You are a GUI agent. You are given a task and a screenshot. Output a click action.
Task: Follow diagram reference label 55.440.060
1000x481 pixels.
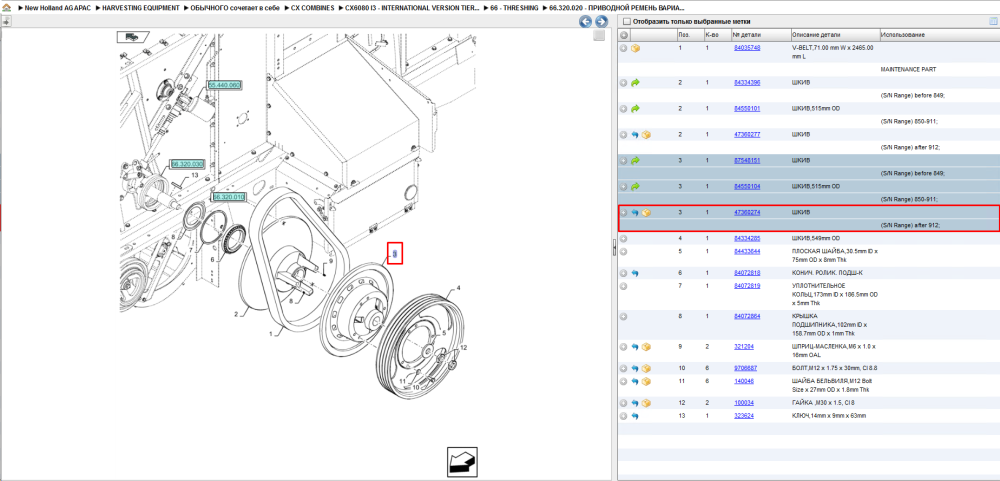(224, 85)
